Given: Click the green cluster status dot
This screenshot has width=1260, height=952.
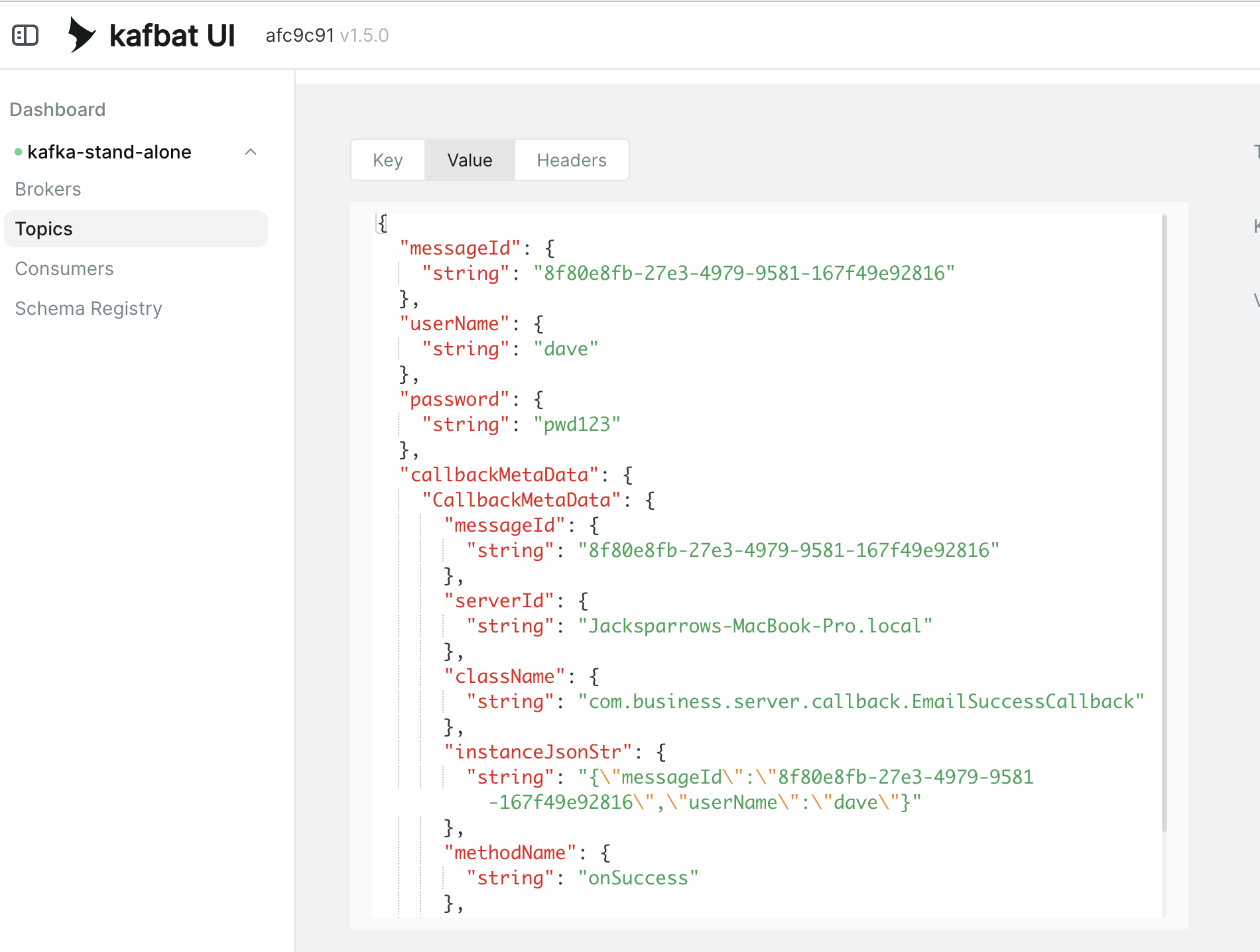Looking at the screenshot, I should pos(18,152).
